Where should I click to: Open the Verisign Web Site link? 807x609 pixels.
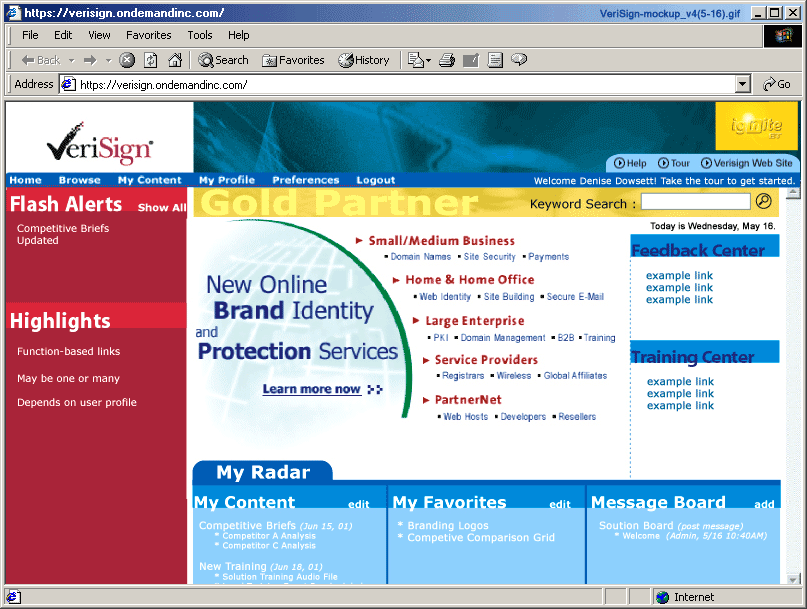coord(747,163)
